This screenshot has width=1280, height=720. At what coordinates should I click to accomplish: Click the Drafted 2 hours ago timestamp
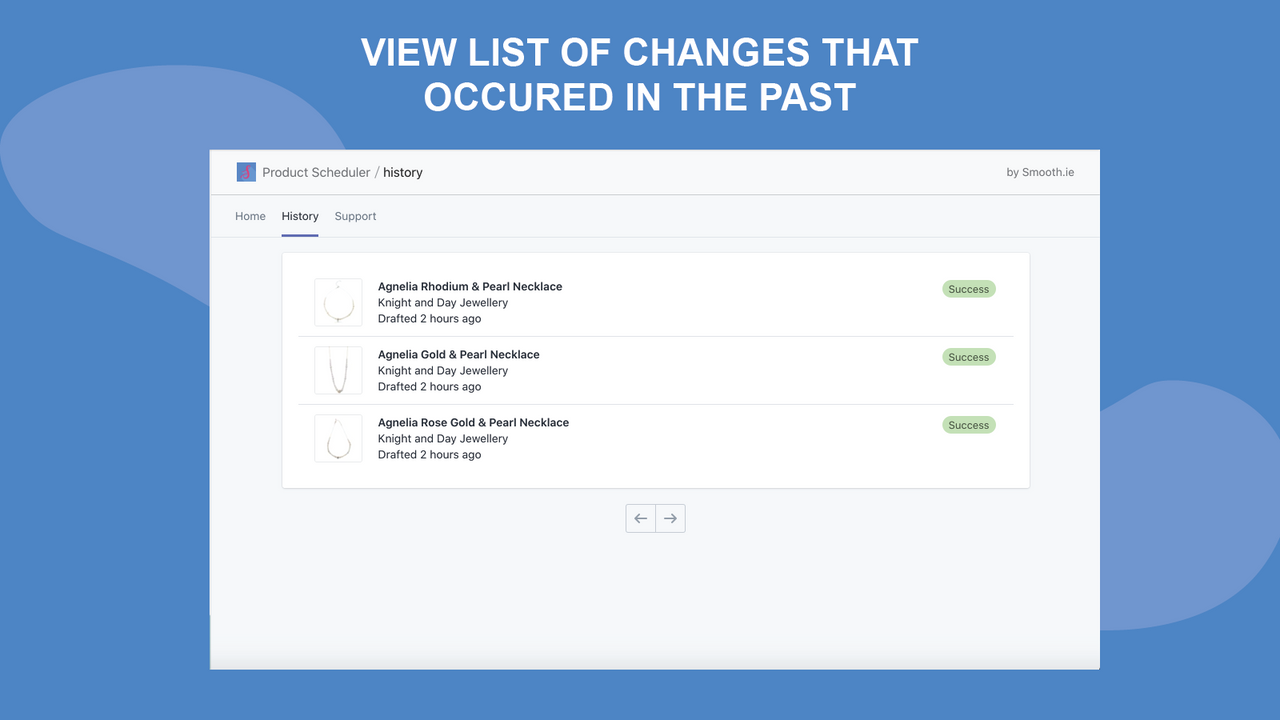click(x=430, y=318)
